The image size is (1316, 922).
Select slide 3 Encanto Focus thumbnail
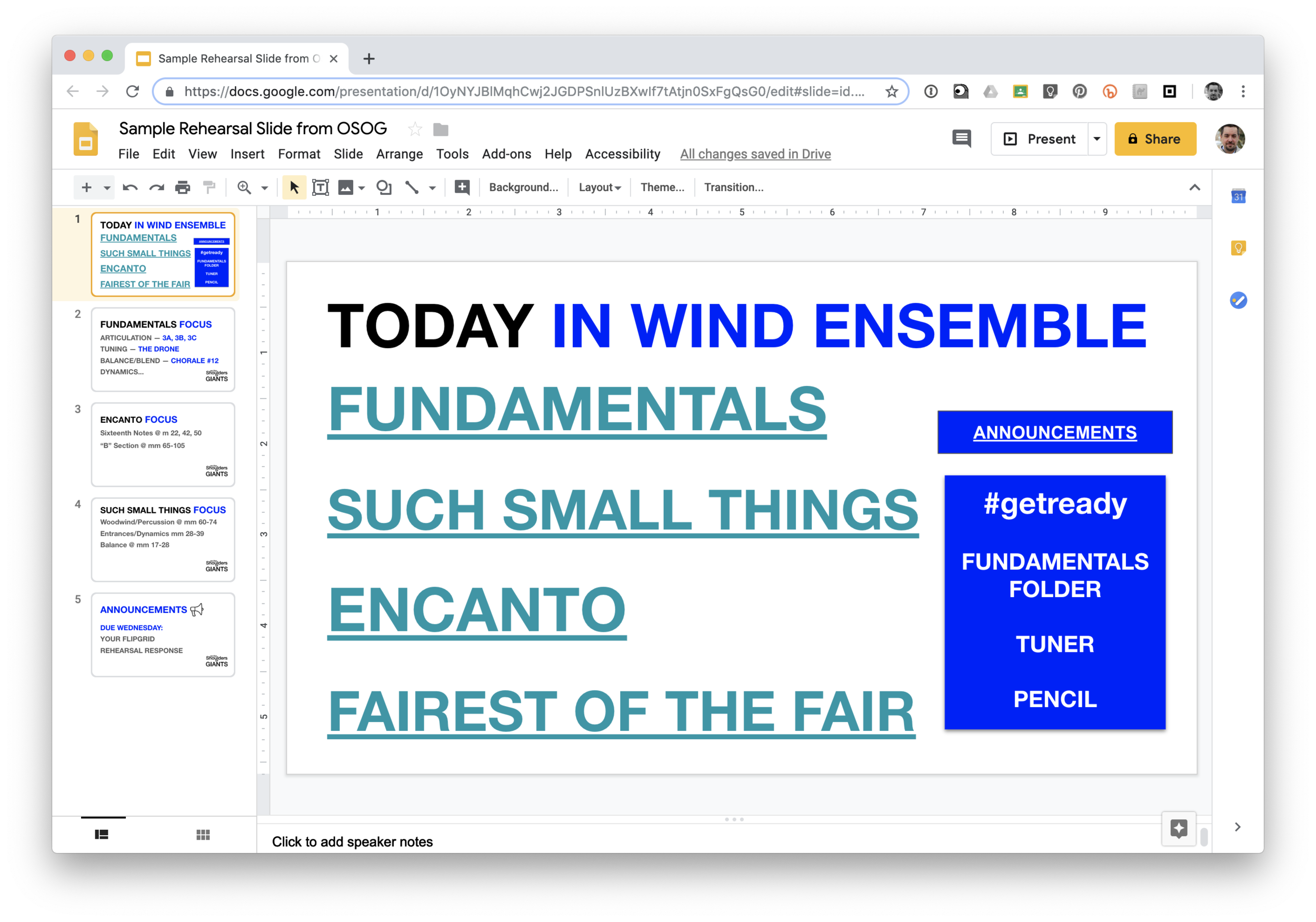pyautogui.click(x=163, y=444)
